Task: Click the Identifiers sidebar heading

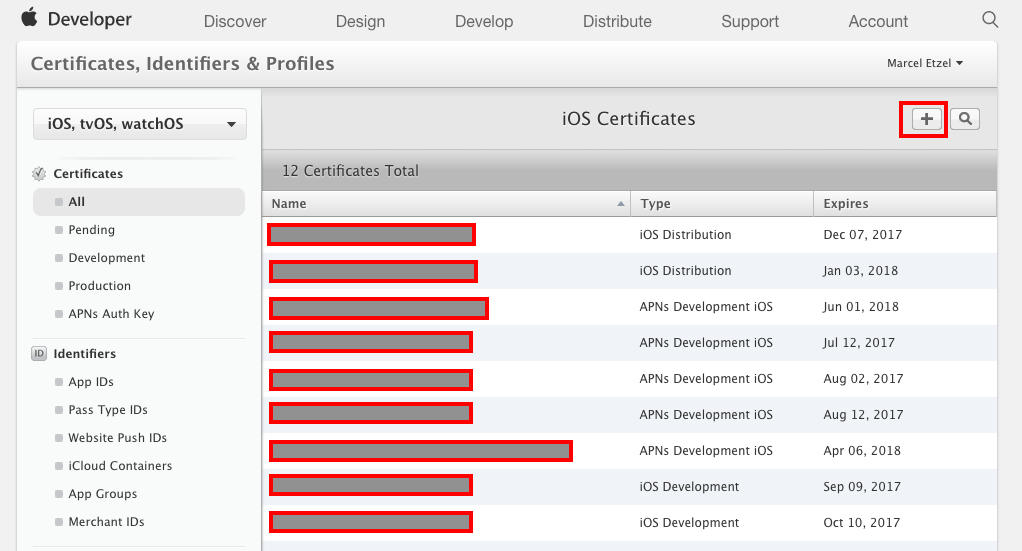Action: click(85, 354)
